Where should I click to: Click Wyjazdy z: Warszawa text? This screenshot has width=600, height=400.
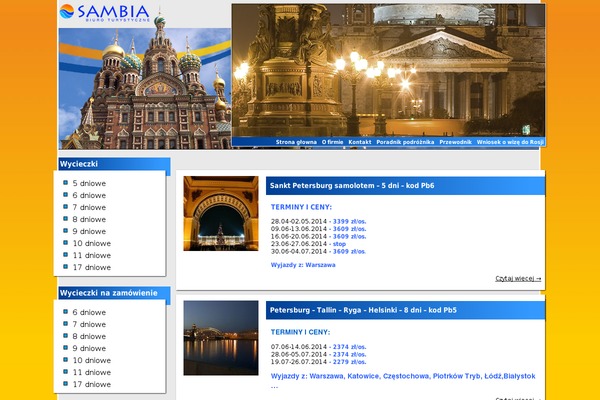(303, 265)
